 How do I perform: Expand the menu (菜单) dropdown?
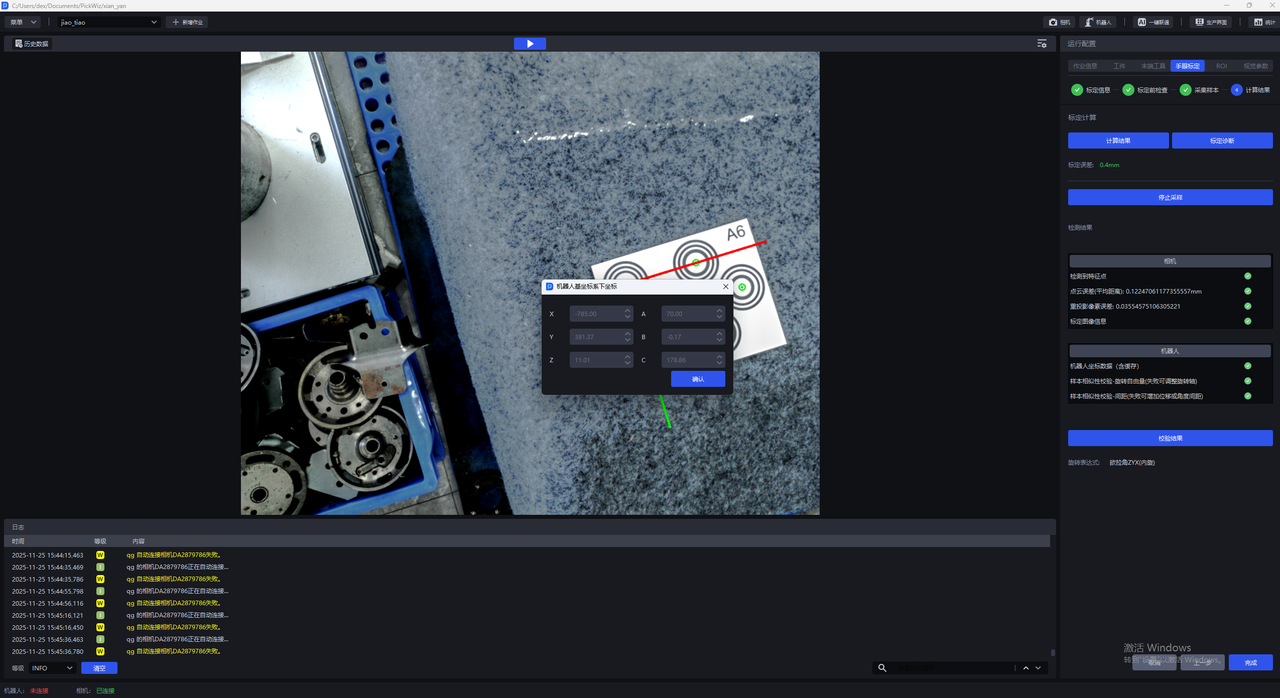tap(22, 22)
